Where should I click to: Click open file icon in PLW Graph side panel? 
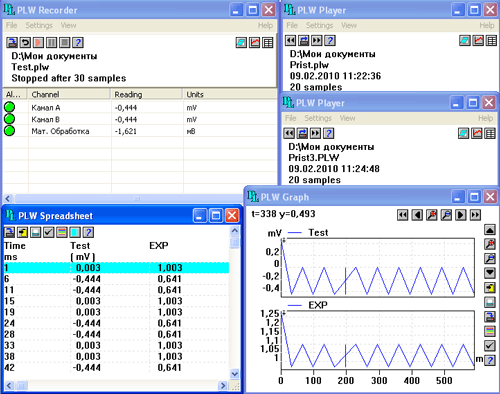490,317
